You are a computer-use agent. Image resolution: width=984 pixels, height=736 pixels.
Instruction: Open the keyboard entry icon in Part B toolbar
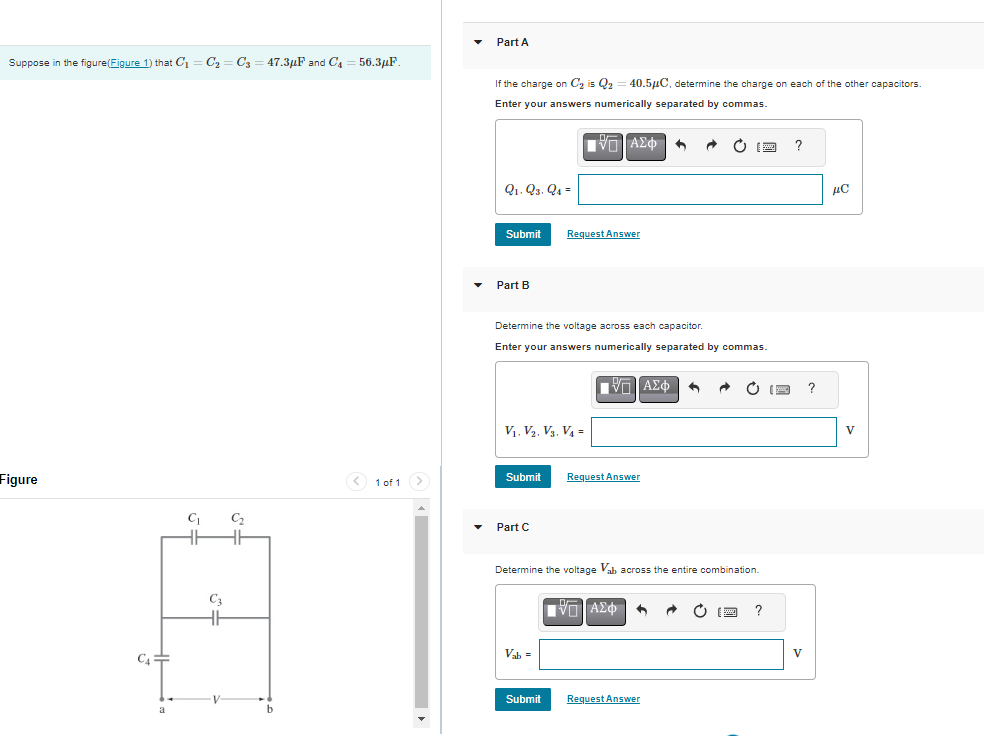(781, 388)
